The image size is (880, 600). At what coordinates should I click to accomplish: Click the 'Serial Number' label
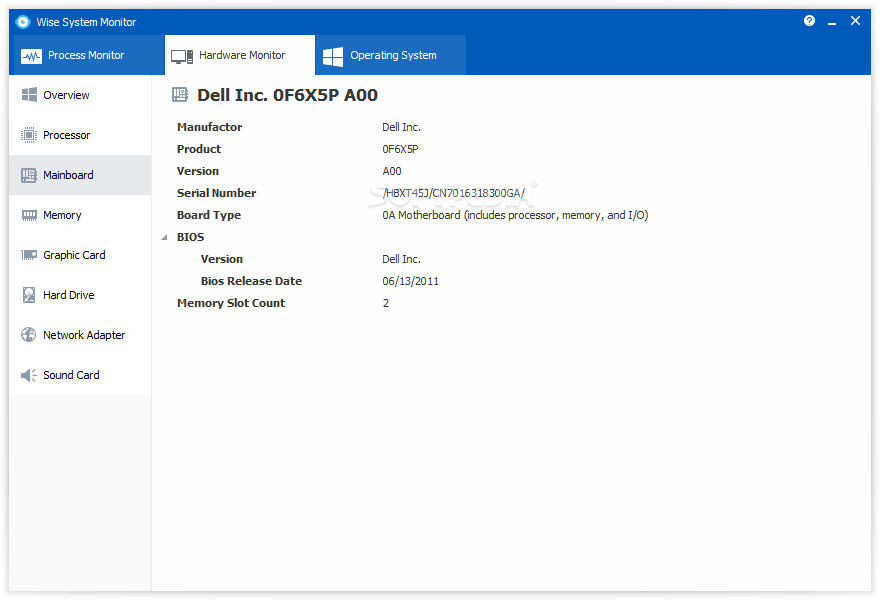[x=216, y=193]
